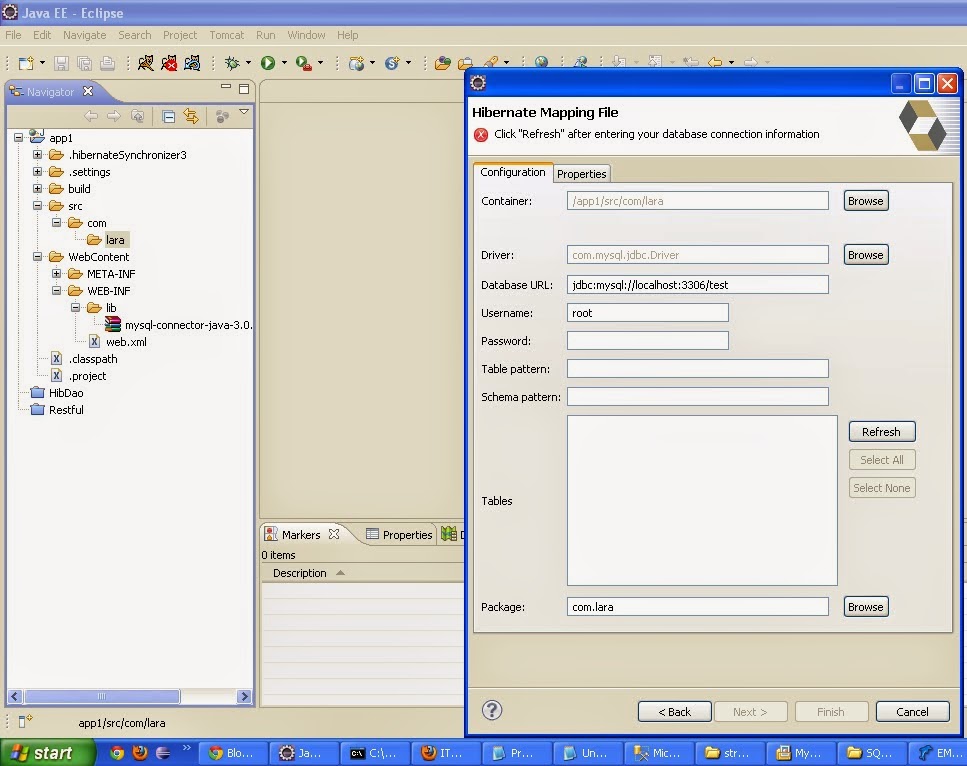967x766 pixels.
Task: Click the Run External Tools icon
Action: (303, 63)
